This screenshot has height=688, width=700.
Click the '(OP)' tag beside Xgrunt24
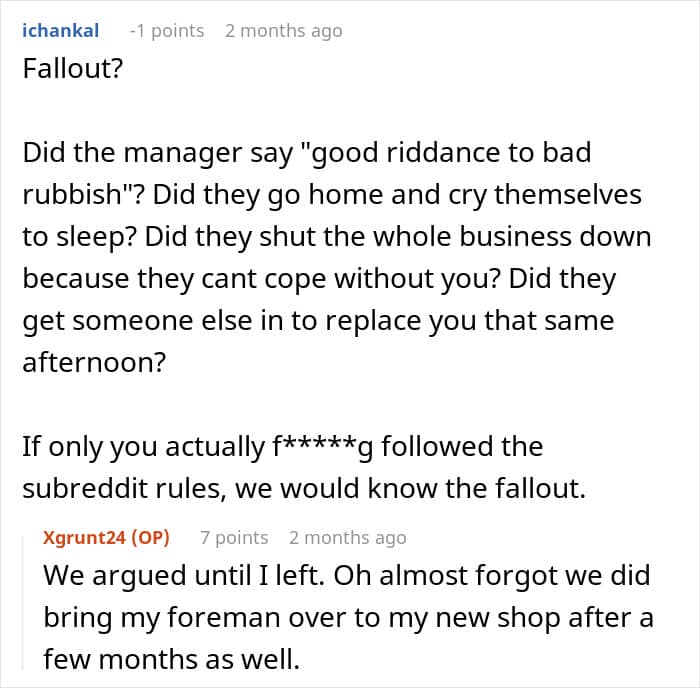[148, 537]
